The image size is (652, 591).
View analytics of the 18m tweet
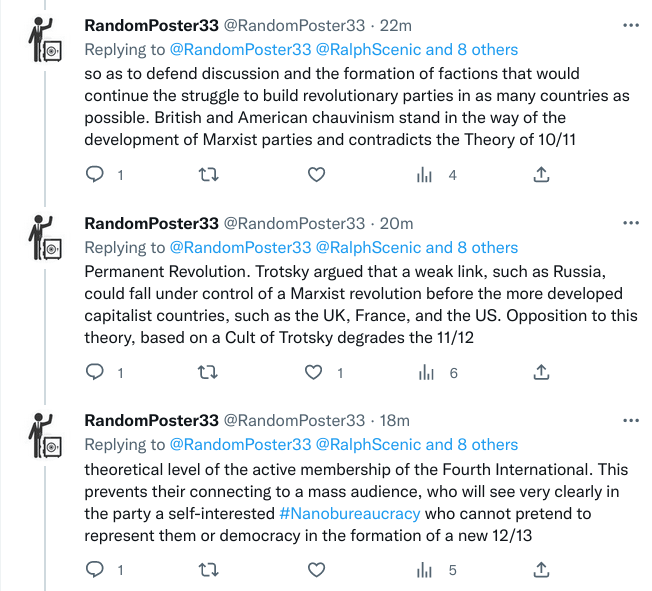tap(425, 570)
